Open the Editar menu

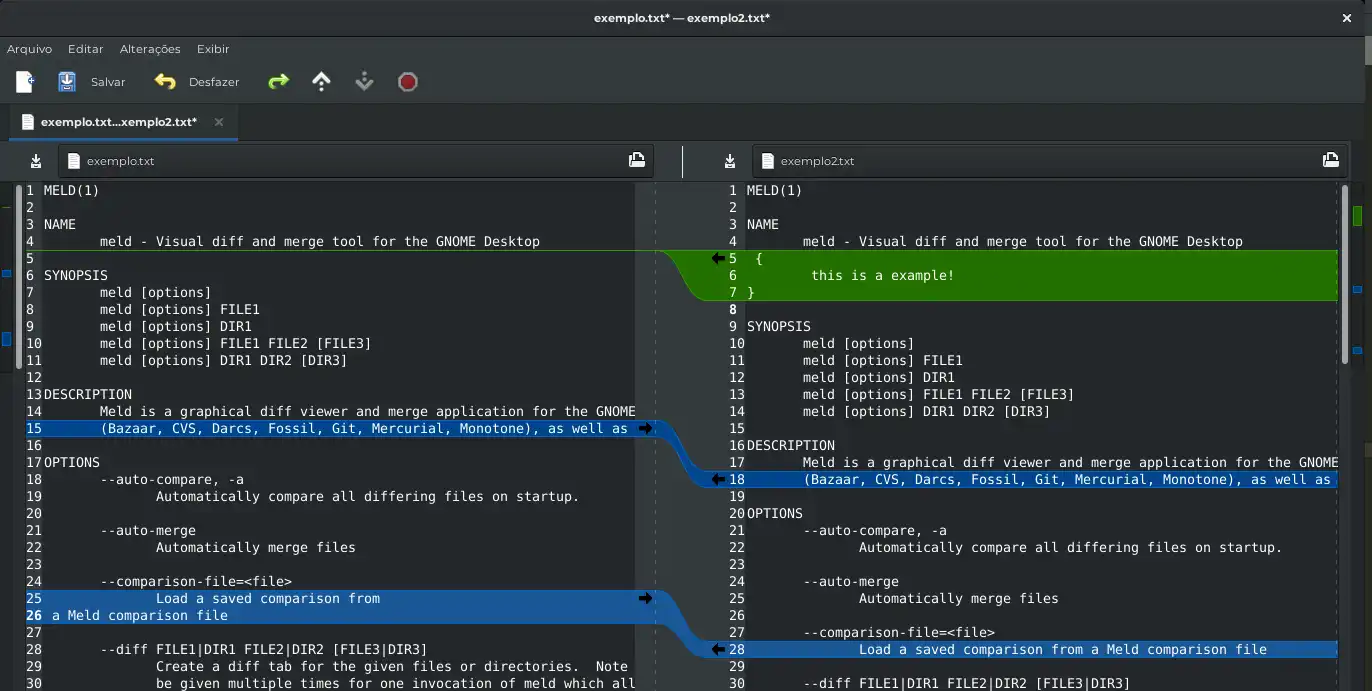coord(85,49)
